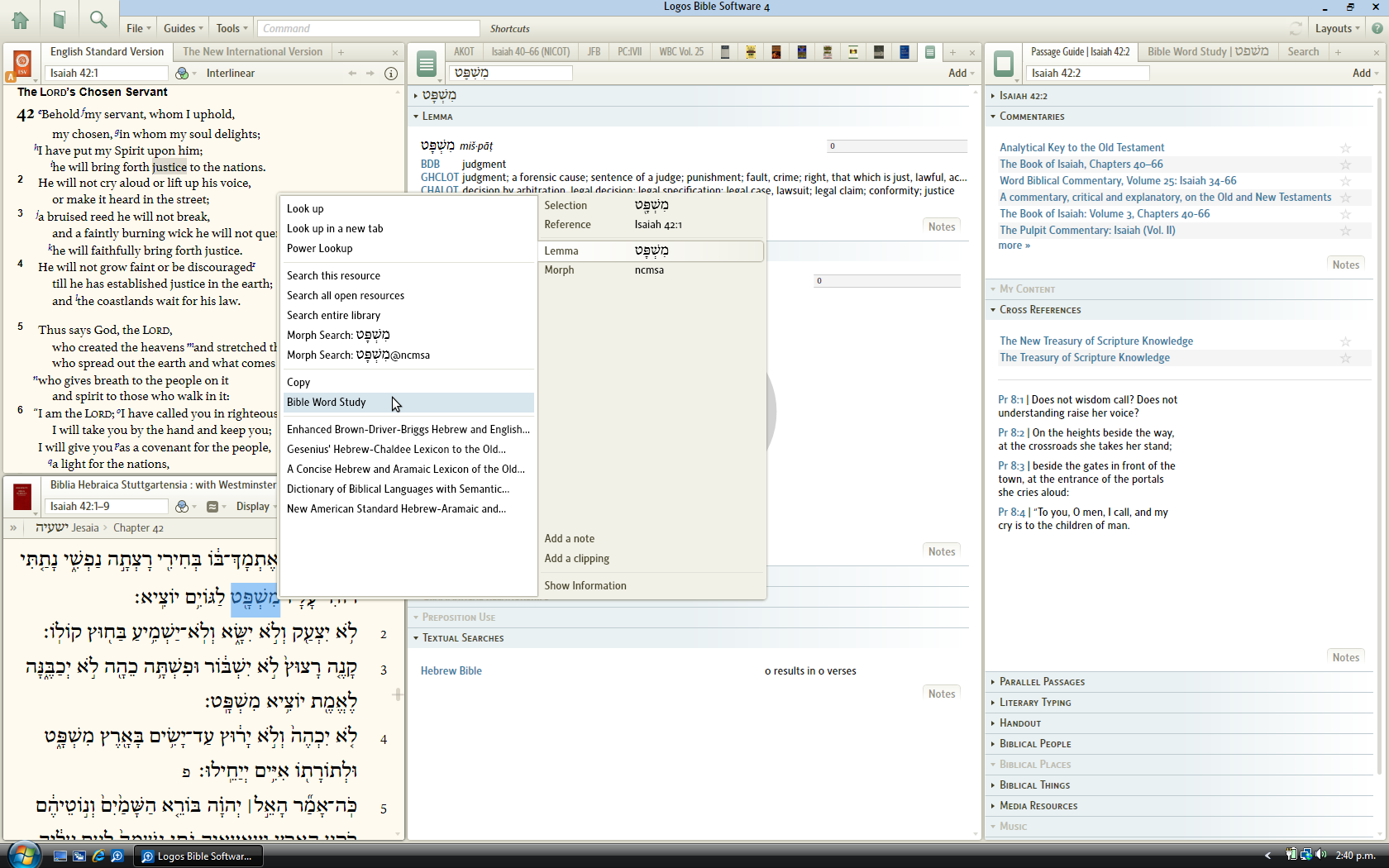Click the Isaiah 42:1 reference box in ESV

click(x=107, y=74)
